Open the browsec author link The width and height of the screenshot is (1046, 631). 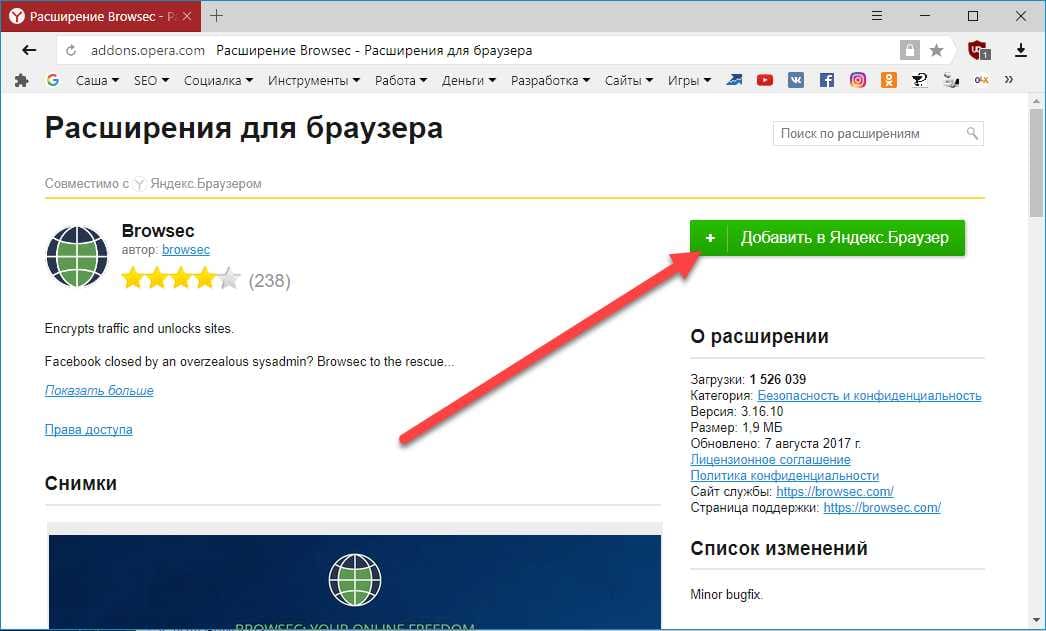pyautogui.click(x=185, y=249)
